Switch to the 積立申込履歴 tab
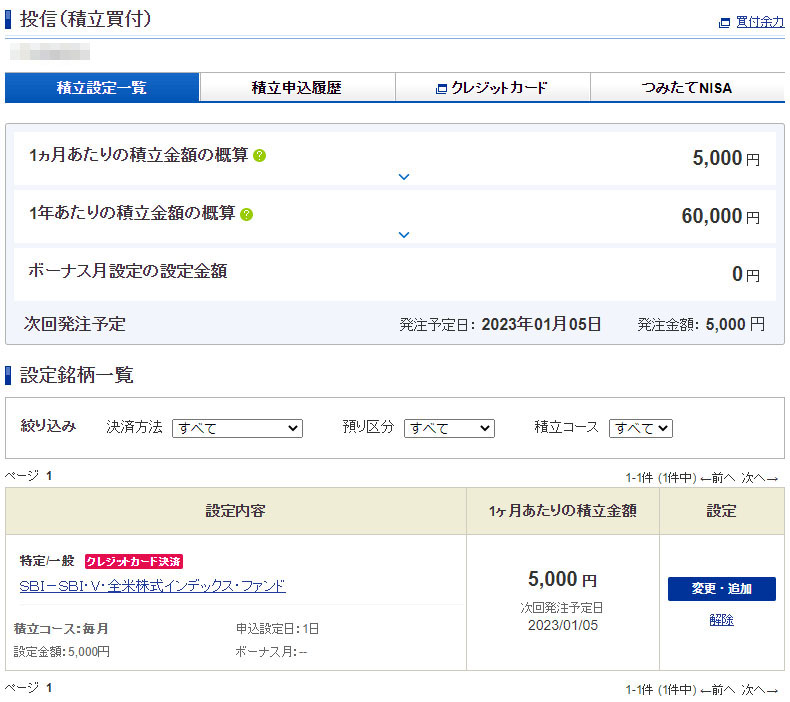Screen dimensions: 790x702 (x=297, y=88)
